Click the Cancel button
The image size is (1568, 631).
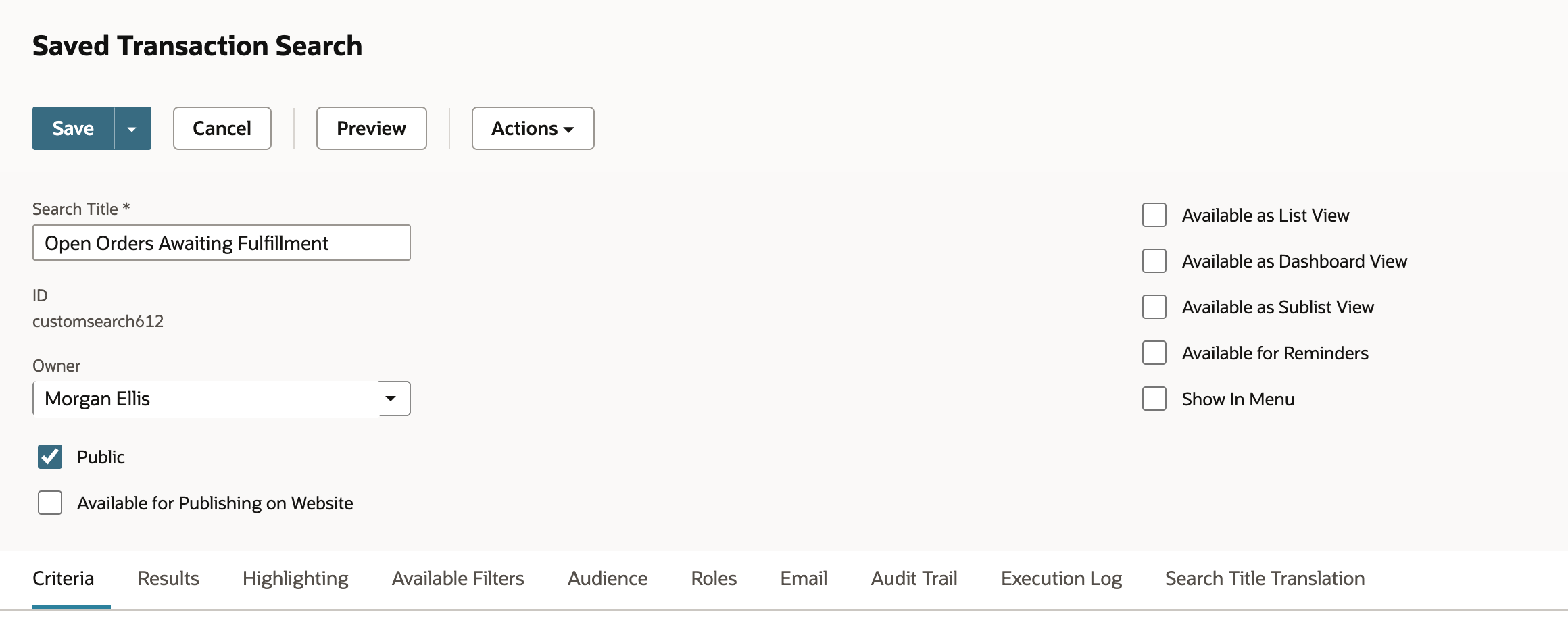click(x=222, y=128)
